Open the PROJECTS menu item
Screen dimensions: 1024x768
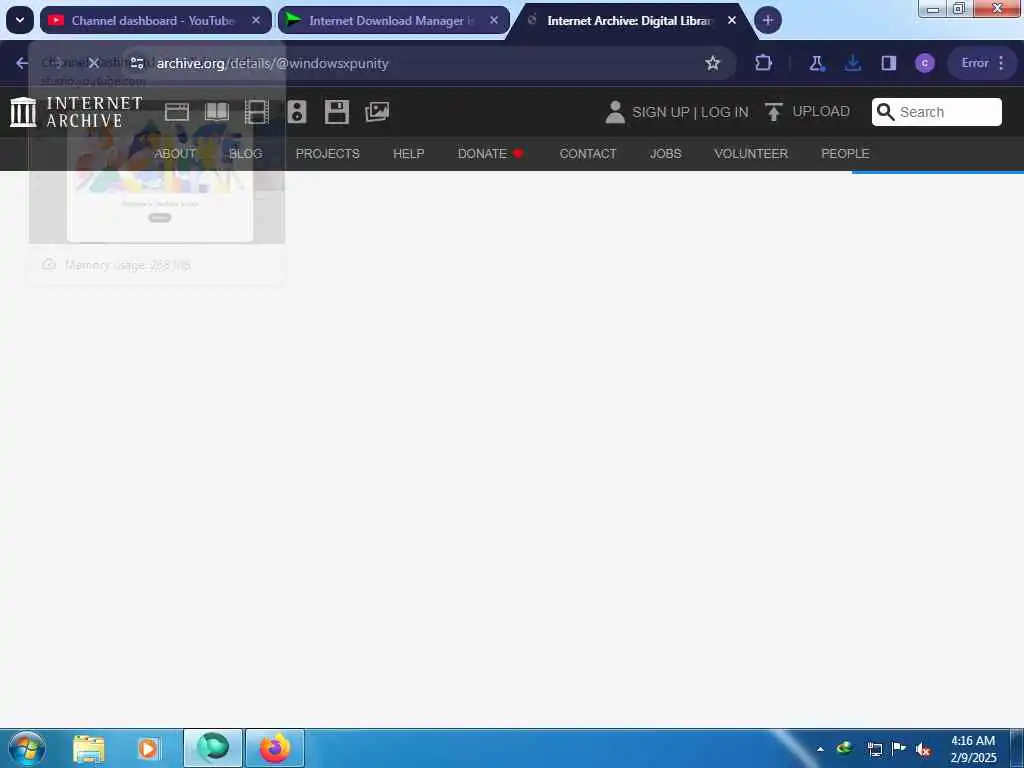click(327, 153)
